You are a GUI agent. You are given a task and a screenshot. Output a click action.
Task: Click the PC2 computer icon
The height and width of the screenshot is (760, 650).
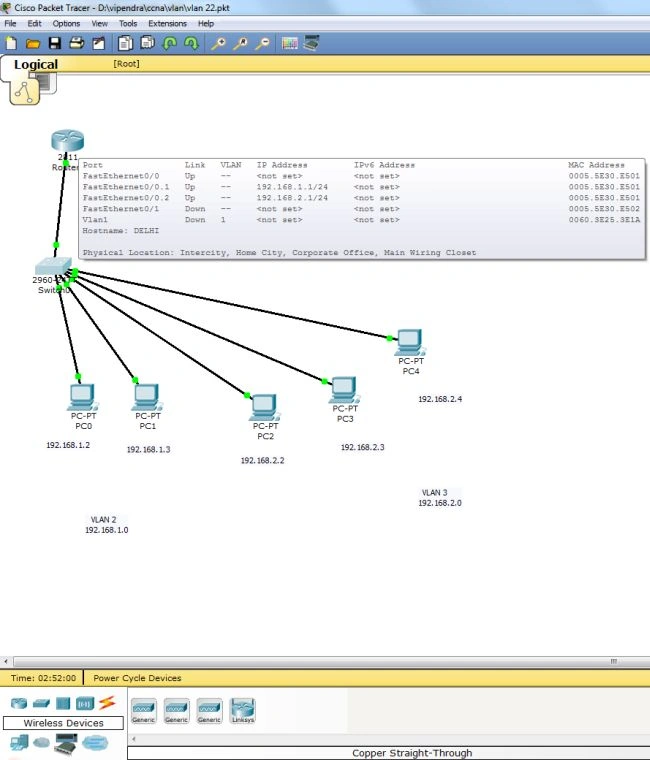click(265, 407)
